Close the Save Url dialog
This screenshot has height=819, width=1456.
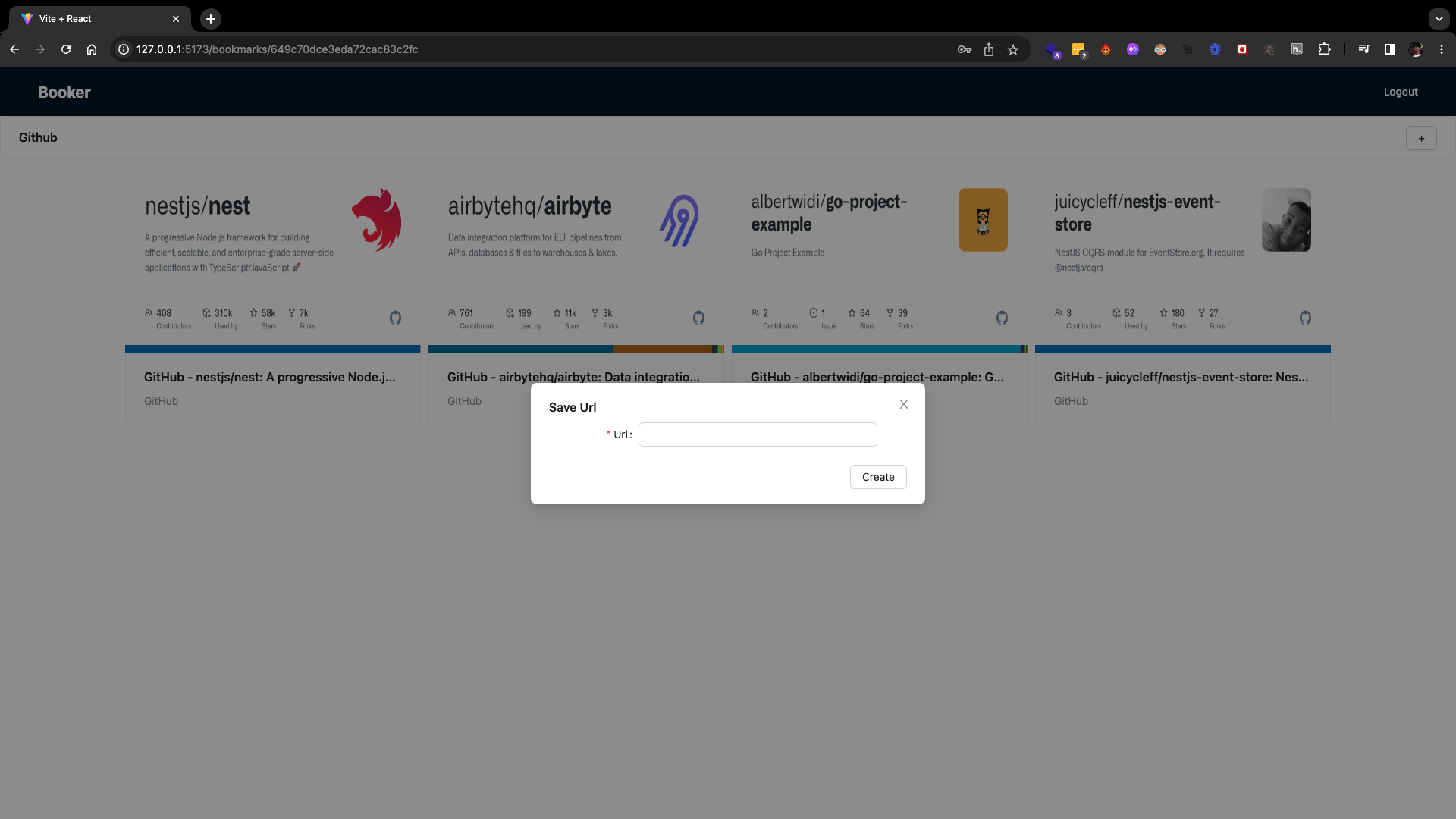[903, 404]
